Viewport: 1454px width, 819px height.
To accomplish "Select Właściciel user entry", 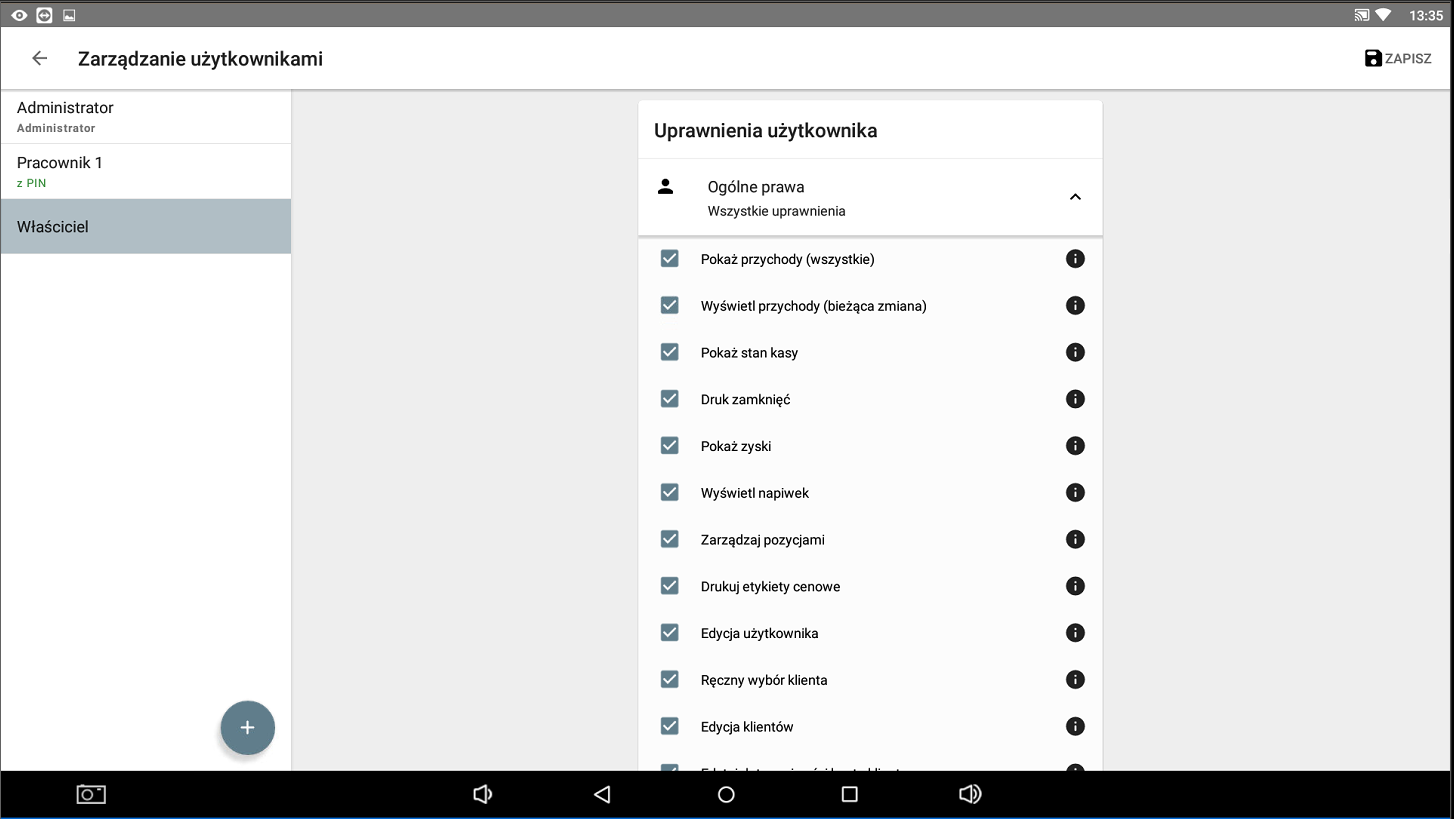I will pos(146,227).
